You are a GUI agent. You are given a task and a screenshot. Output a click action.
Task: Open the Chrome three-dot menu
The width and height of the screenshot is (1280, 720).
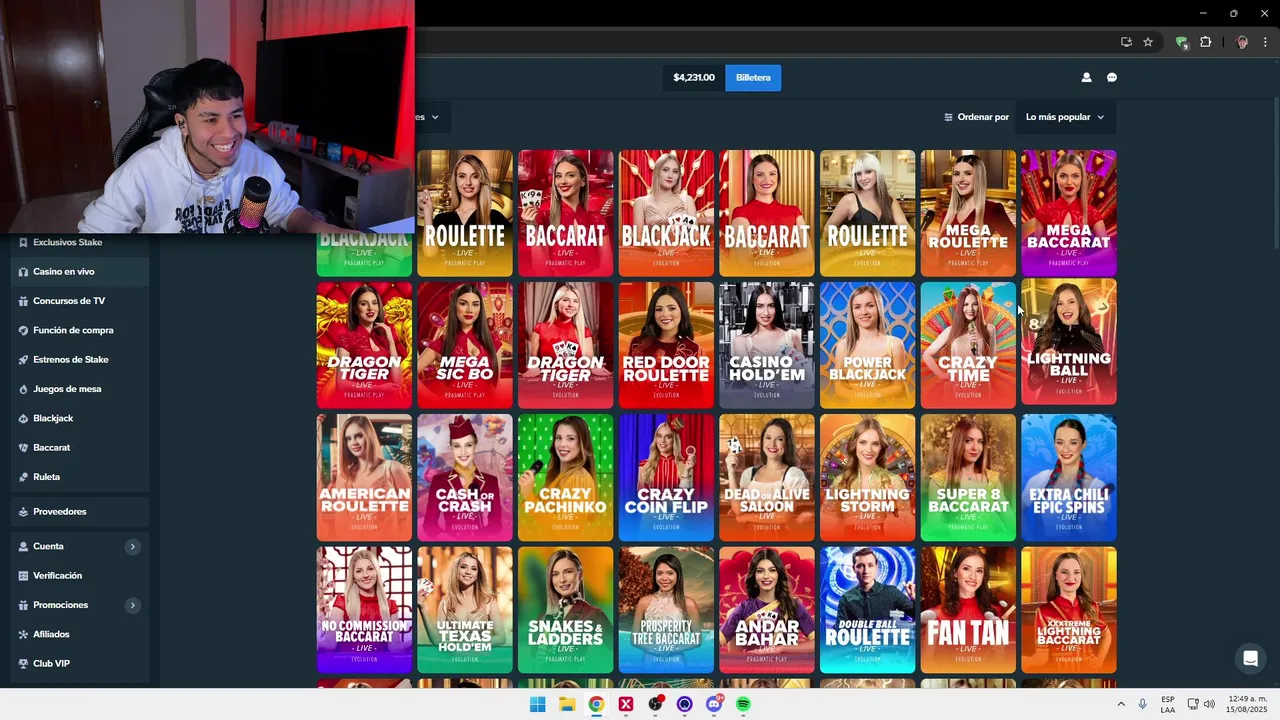[x=1265, y=42]
